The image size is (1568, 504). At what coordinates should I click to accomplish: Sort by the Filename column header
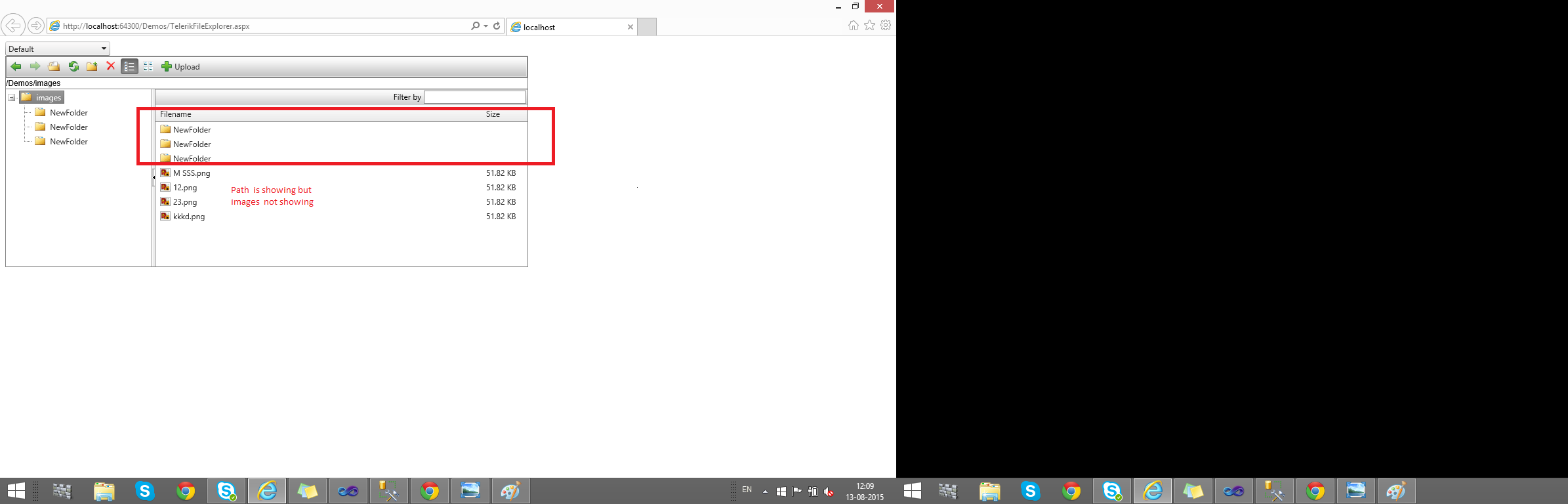[x=176, y=114]
